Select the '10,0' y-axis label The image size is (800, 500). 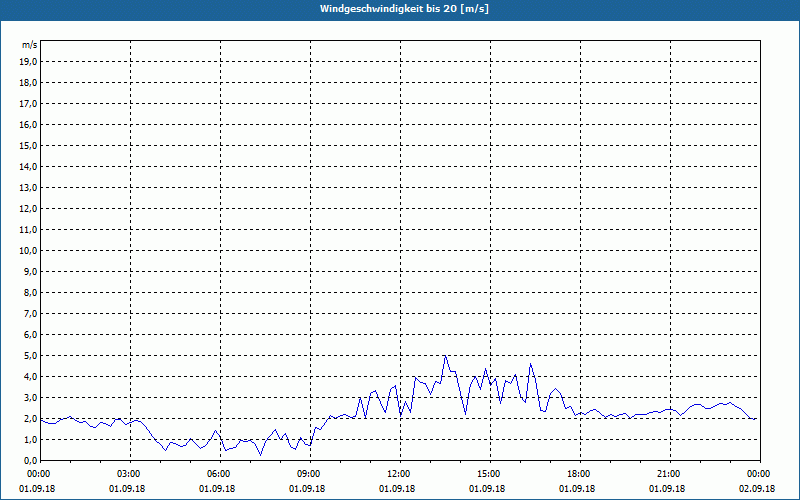click(x=28, y=251)
